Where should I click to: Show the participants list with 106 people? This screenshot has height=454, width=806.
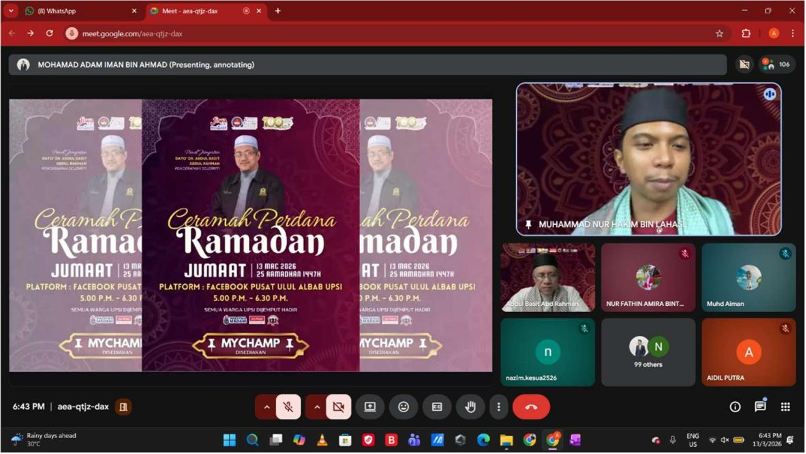[777, 64]
